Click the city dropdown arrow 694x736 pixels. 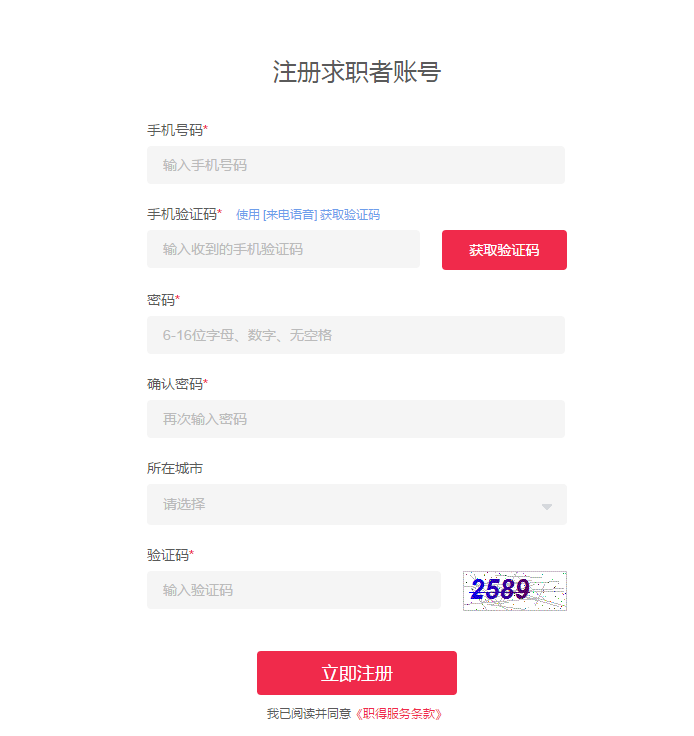(547, 506)
